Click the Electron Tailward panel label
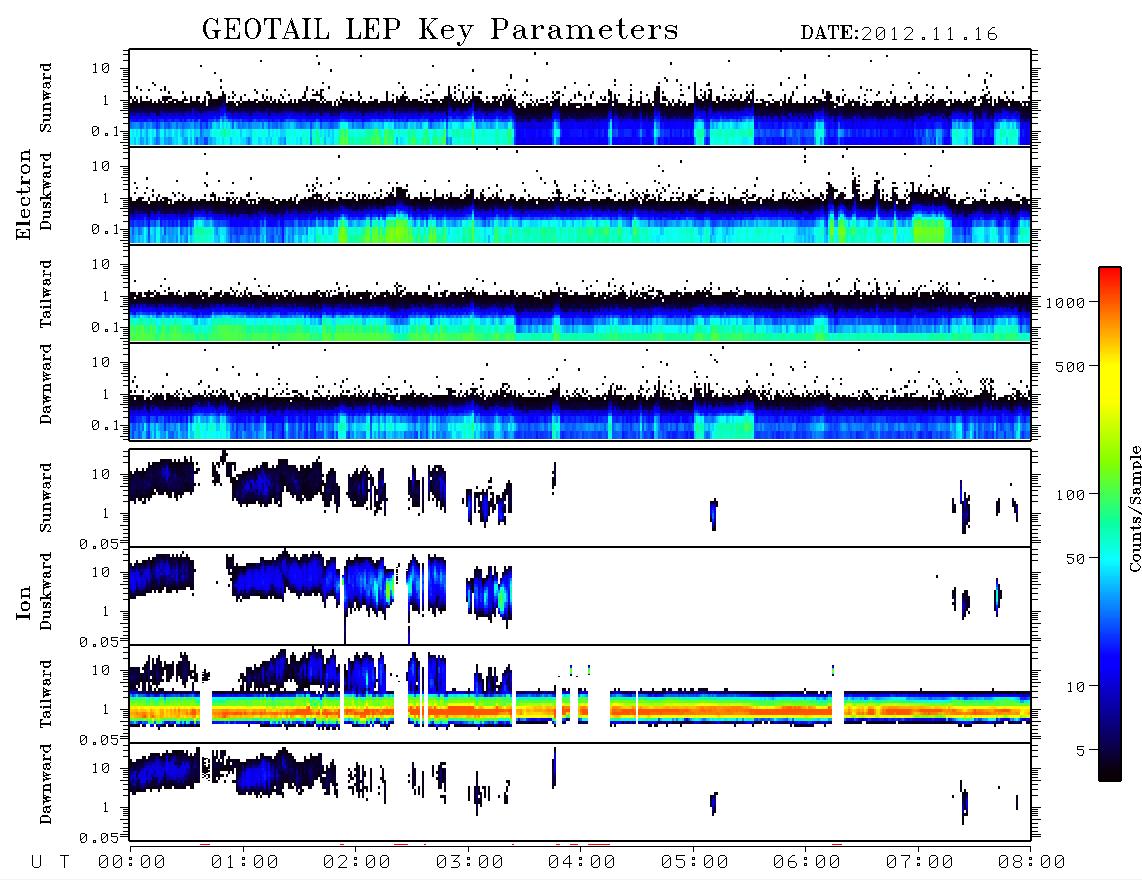1142x880 pixels. [x=46, y=294]
